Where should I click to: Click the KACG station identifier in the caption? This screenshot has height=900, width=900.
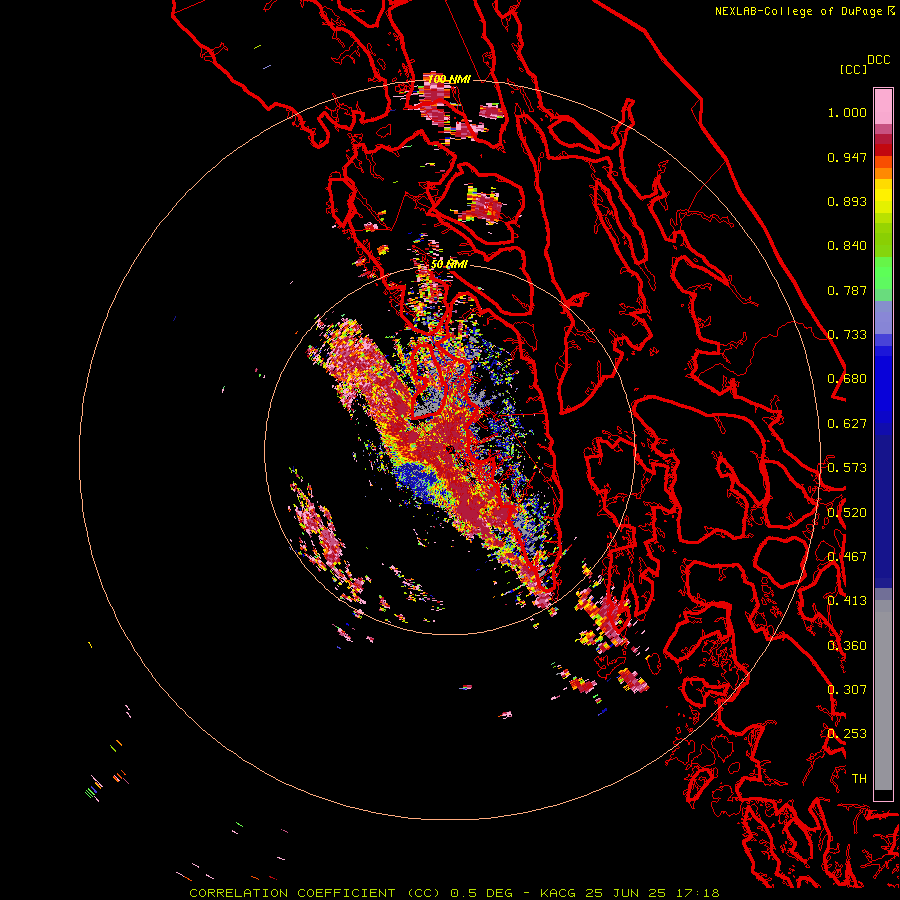click(558, 893)
